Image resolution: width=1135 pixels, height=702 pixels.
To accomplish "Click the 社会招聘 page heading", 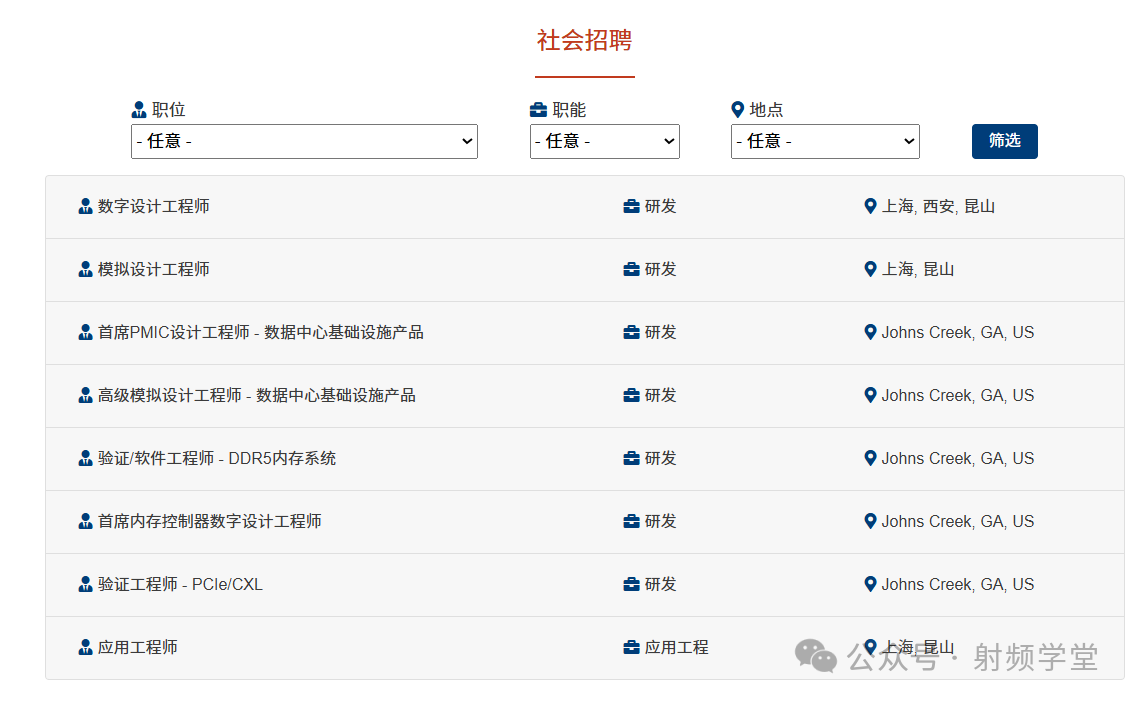I will click(x=584, y=41).
